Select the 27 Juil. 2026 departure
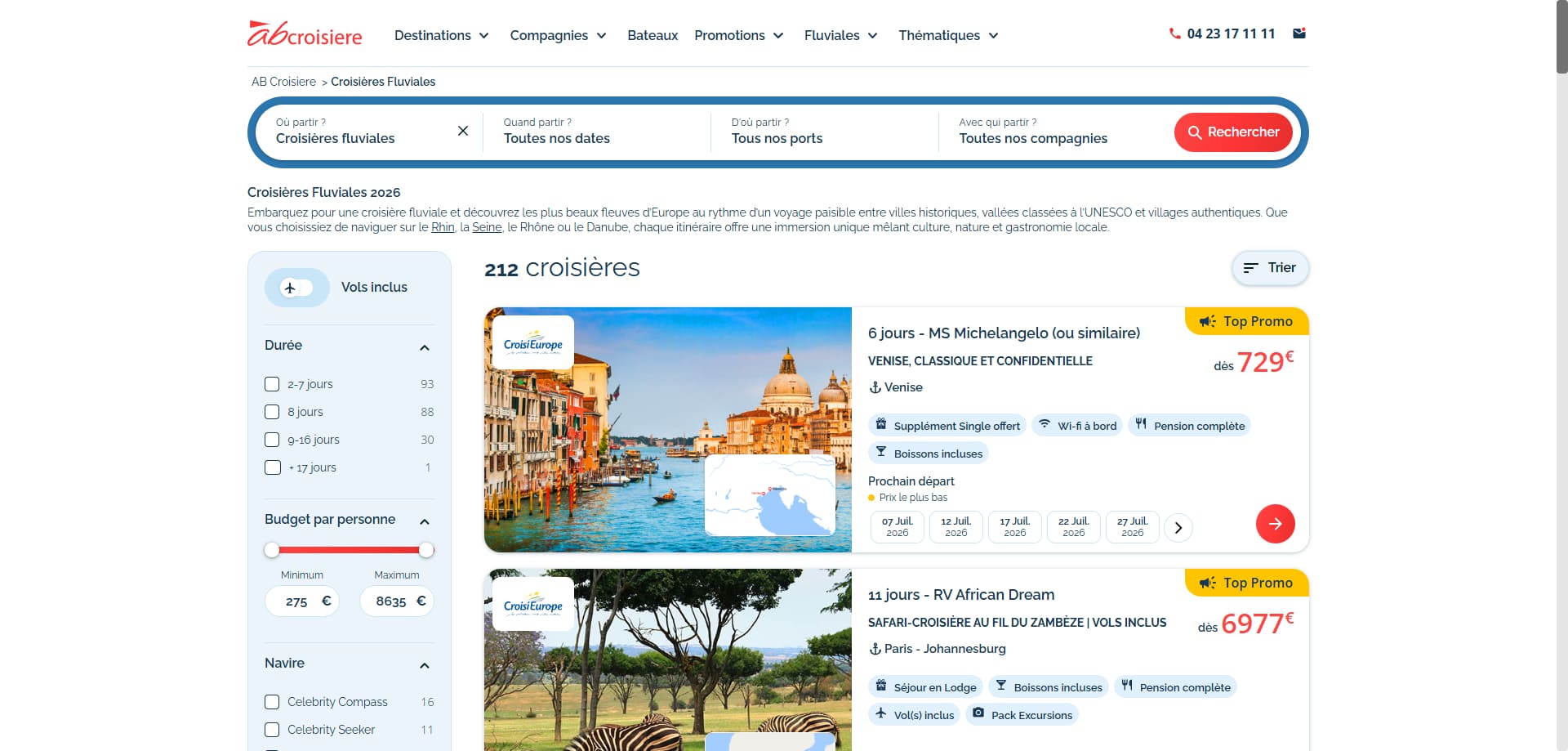 (x=1133, y=527)
